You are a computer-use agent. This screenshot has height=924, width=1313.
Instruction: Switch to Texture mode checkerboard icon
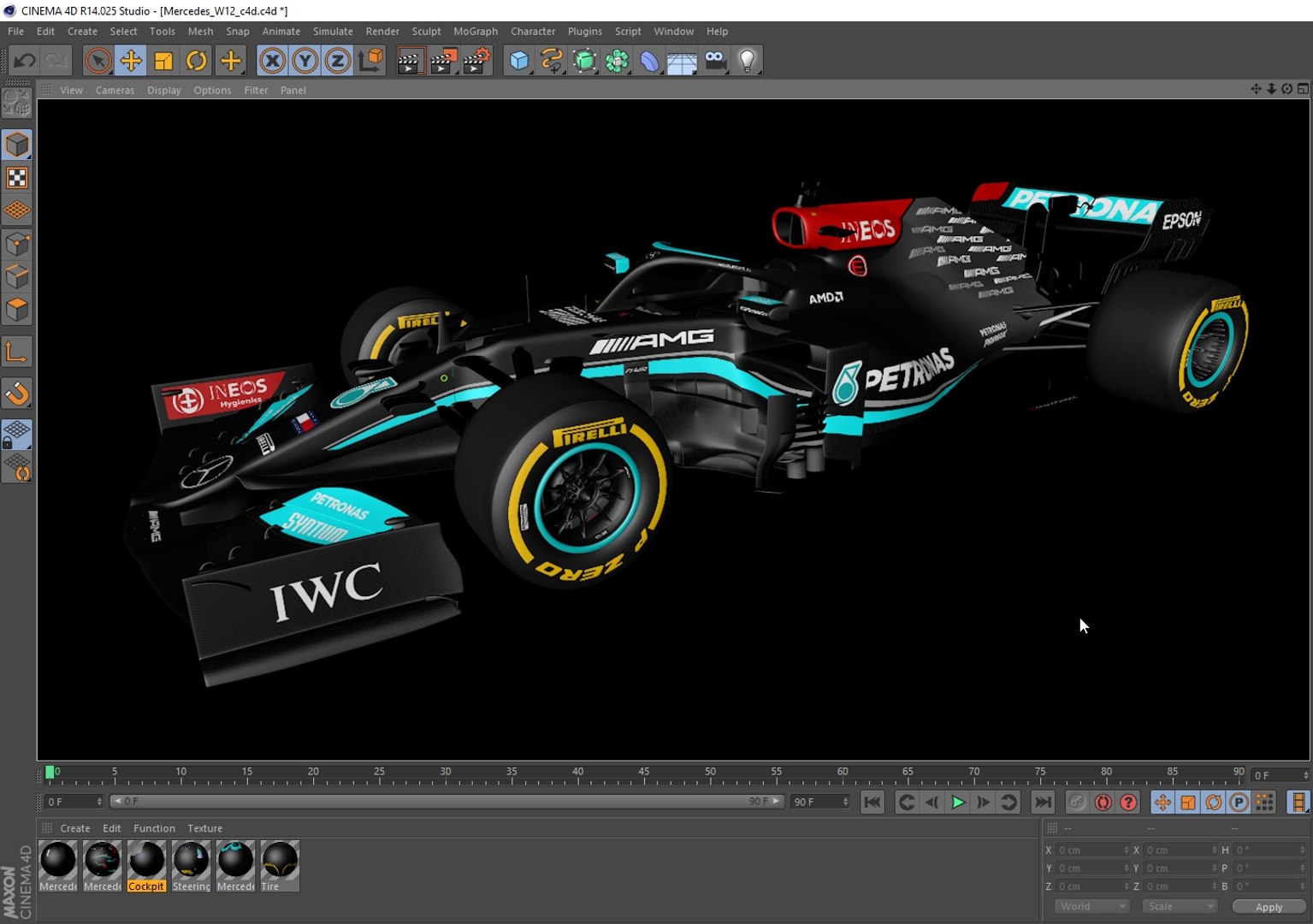[x=17, y=178]
